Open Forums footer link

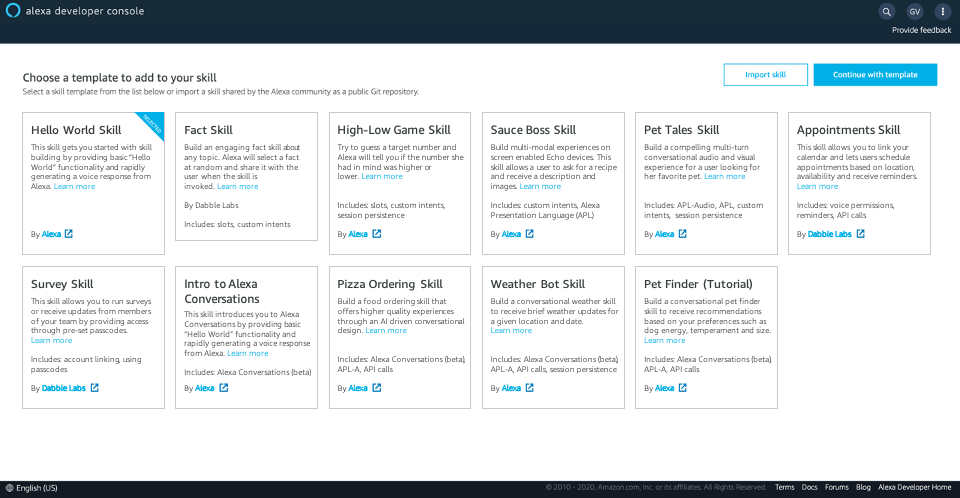click(x=836, y=488)
